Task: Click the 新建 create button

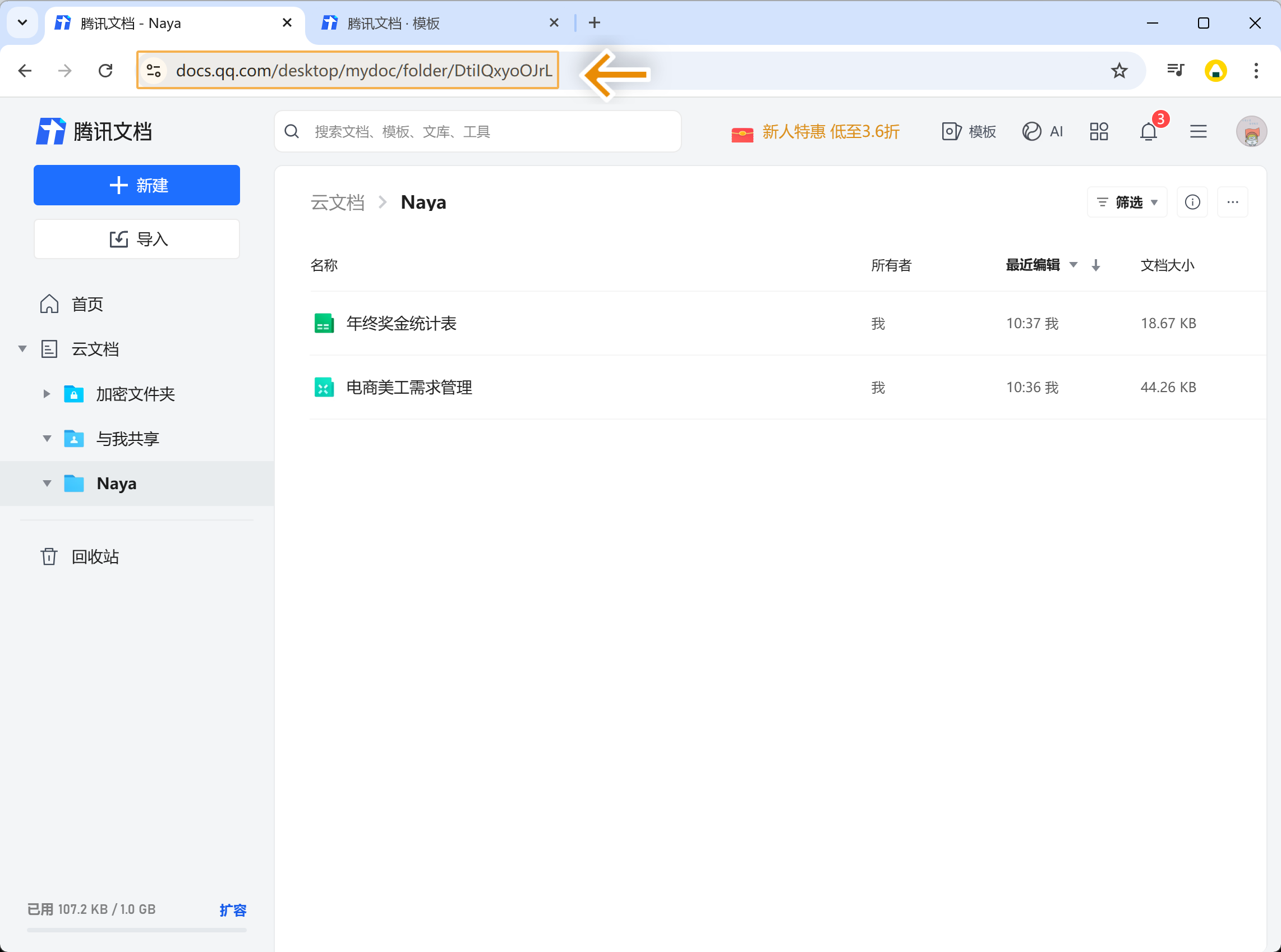Action: tap(136, 186)
